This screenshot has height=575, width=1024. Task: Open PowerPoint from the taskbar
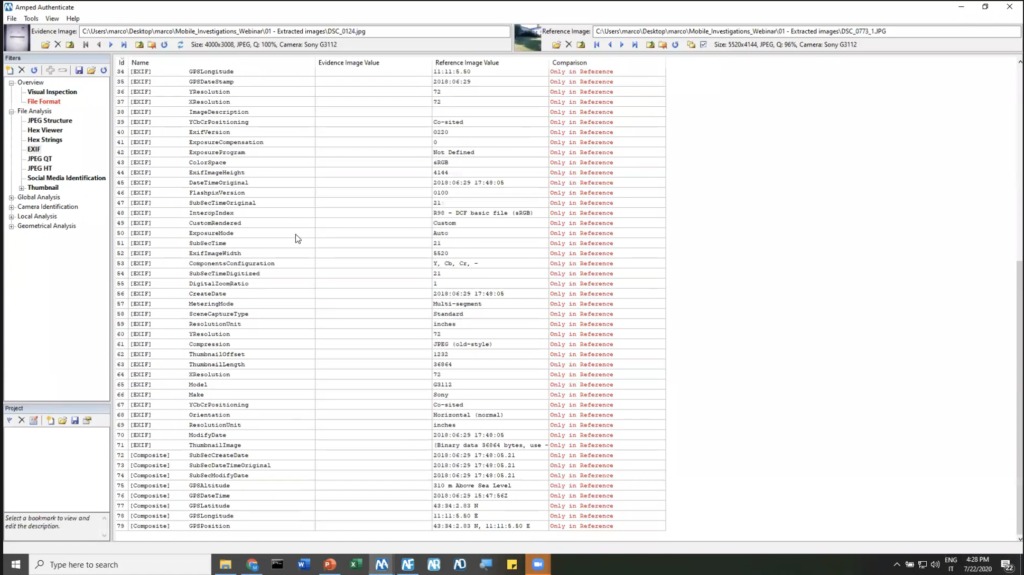[330, 565]
